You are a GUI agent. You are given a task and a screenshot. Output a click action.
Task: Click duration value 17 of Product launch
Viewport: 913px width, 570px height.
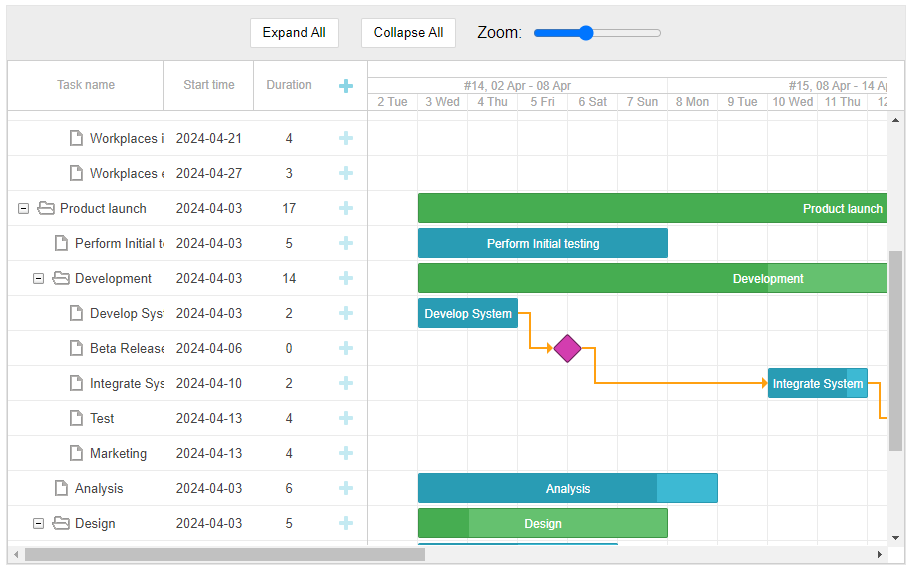coord(289,208)
